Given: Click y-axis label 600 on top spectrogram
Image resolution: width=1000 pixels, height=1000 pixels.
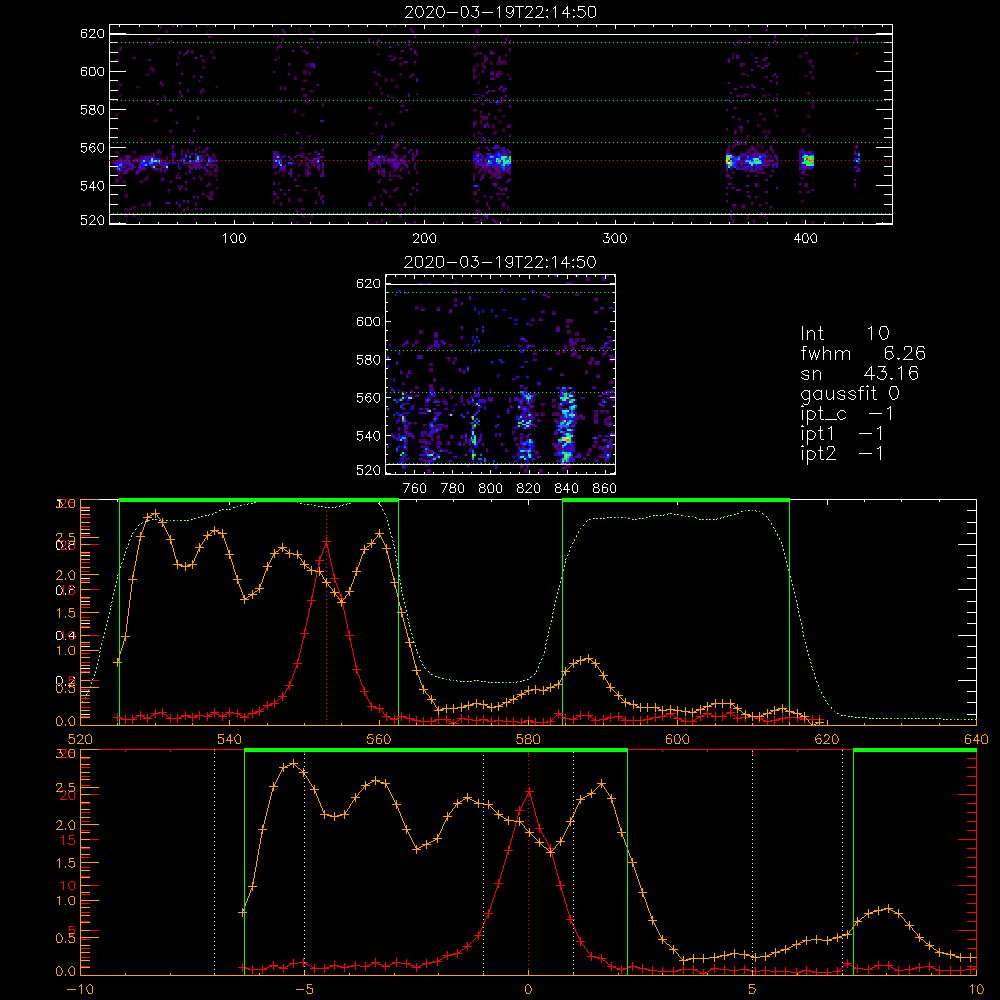Looking at the screenshot, I should (92, 72).
